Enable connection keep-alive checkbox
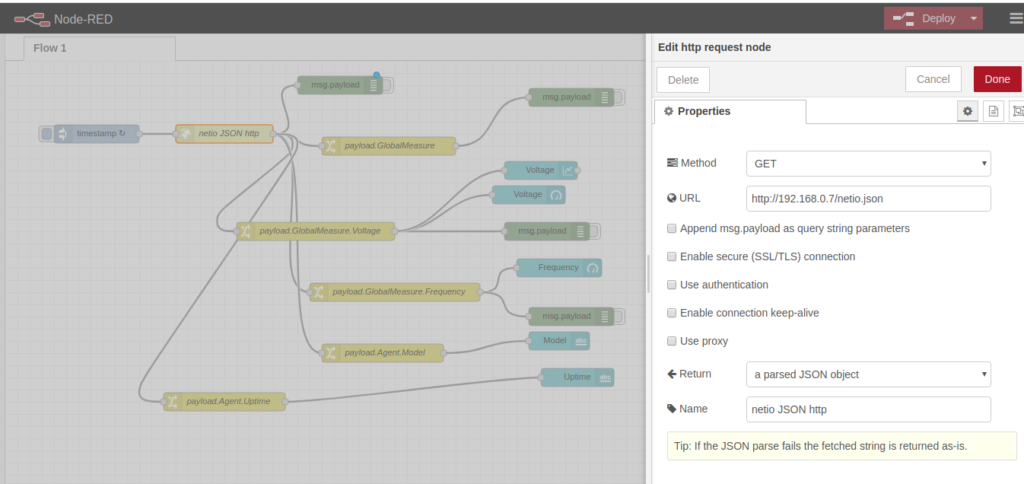The width and height of the screenshot is (1024, 484). pyautogui.click(x=671, y=313)
